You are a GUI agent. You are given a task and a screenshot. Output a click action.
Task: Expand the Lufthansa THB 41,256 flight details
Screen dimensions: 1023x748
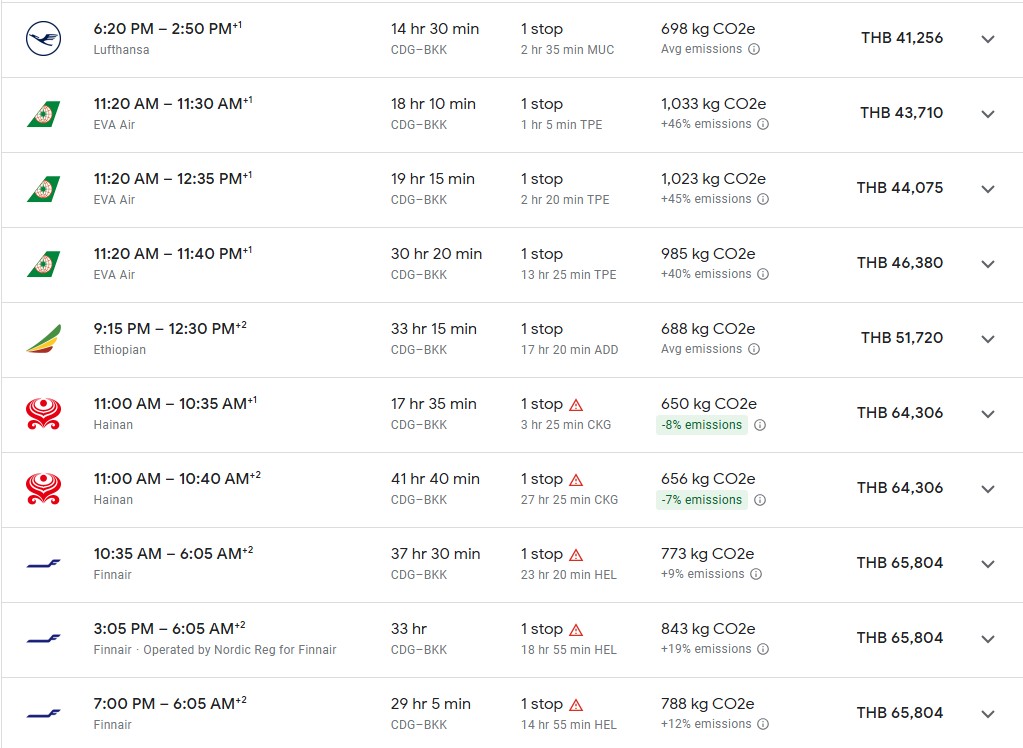tap(988, 39)
